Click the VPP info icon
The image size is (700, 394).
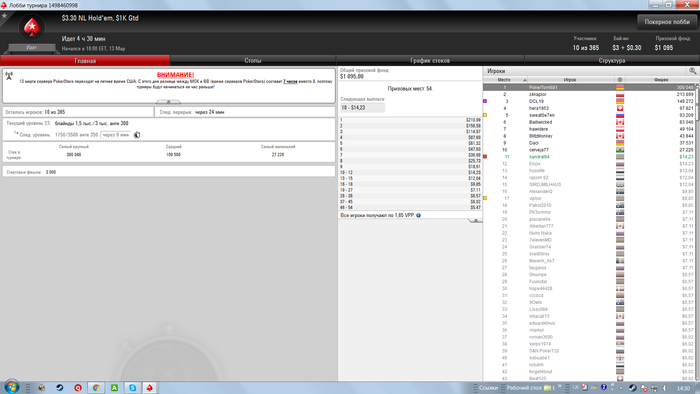418,216
